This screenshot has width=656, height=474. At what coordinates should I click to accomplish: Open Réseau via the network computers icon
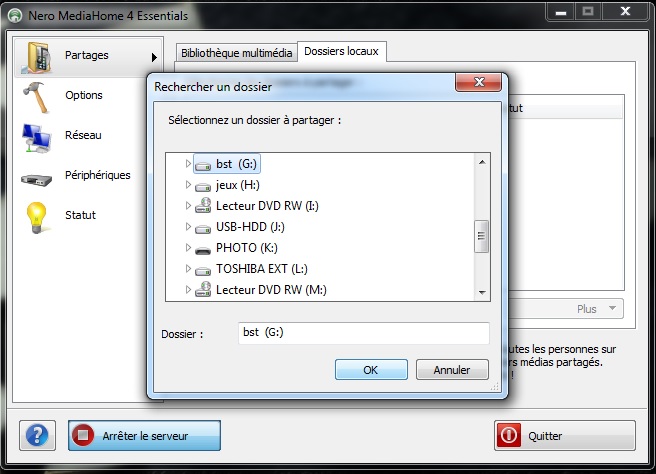point(37,137)
